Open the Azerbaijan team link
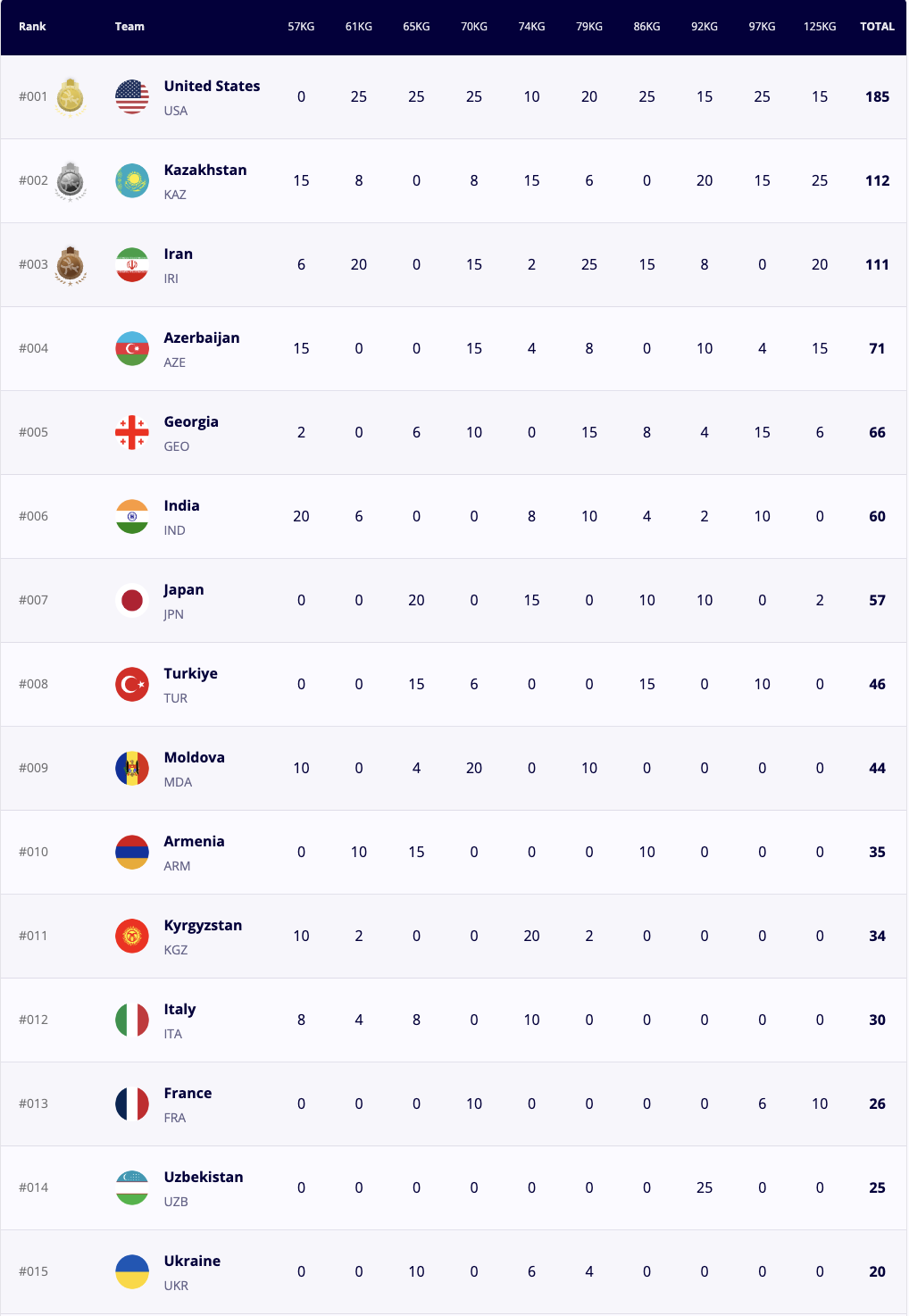The height and width of the screenshot is (1316, 909). (202, 337)
